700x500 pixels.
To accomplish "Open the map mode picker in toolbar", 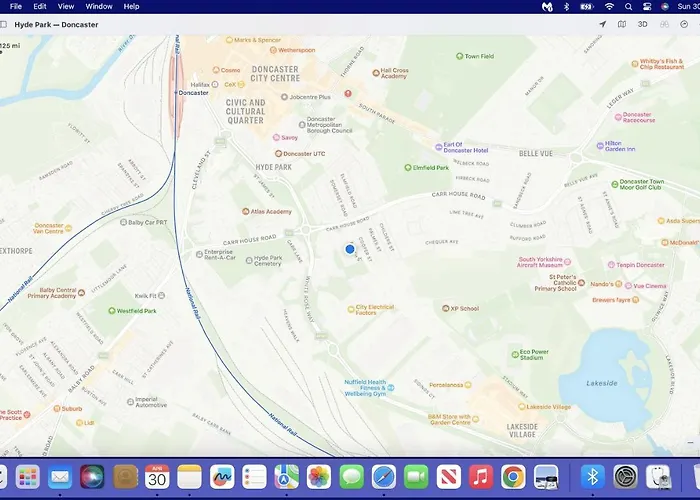I will click(621, 24).
